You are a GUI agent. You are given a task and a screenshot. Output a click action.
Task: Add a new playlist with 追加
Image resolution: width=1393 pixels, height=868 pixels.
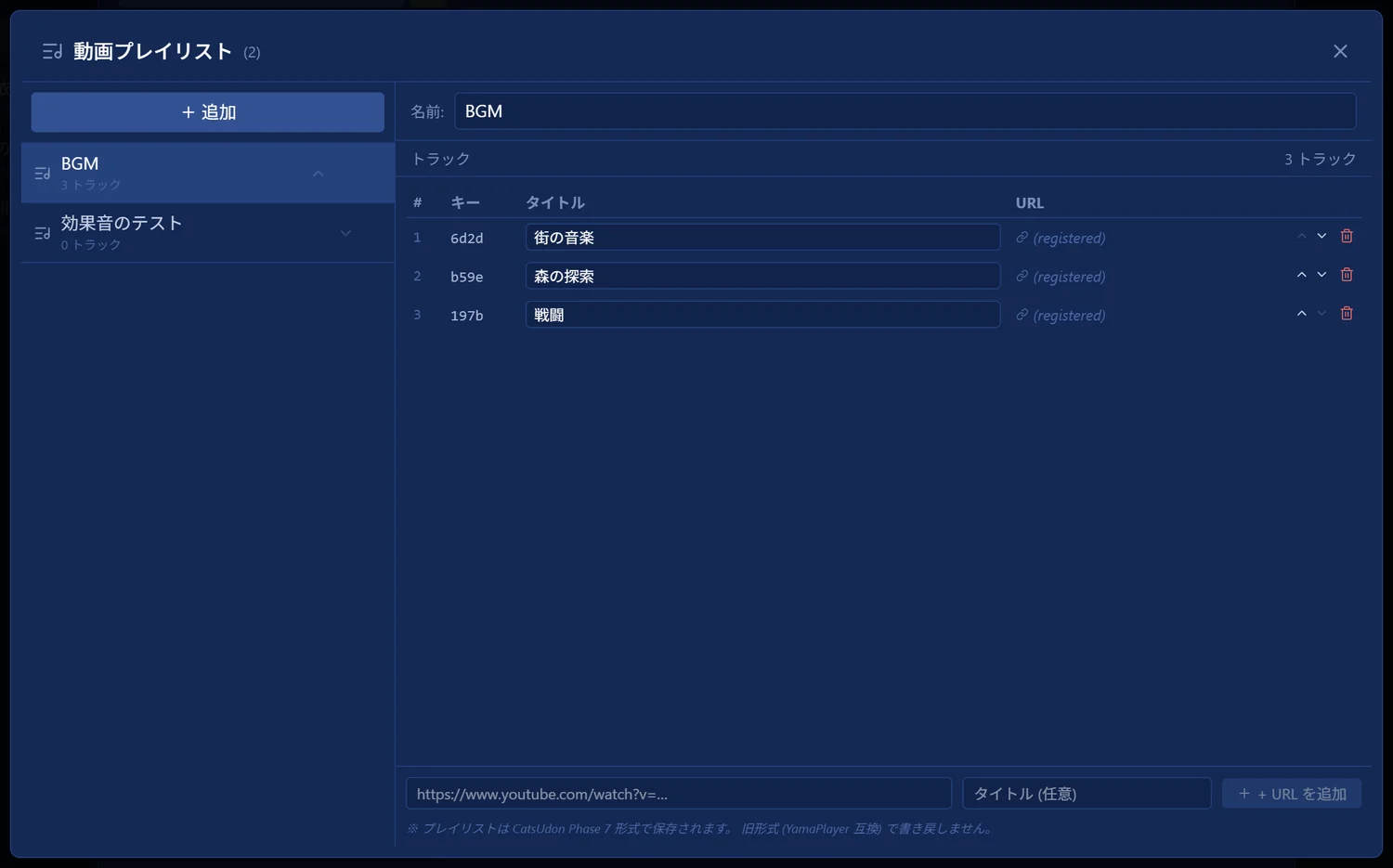(208, 112)
